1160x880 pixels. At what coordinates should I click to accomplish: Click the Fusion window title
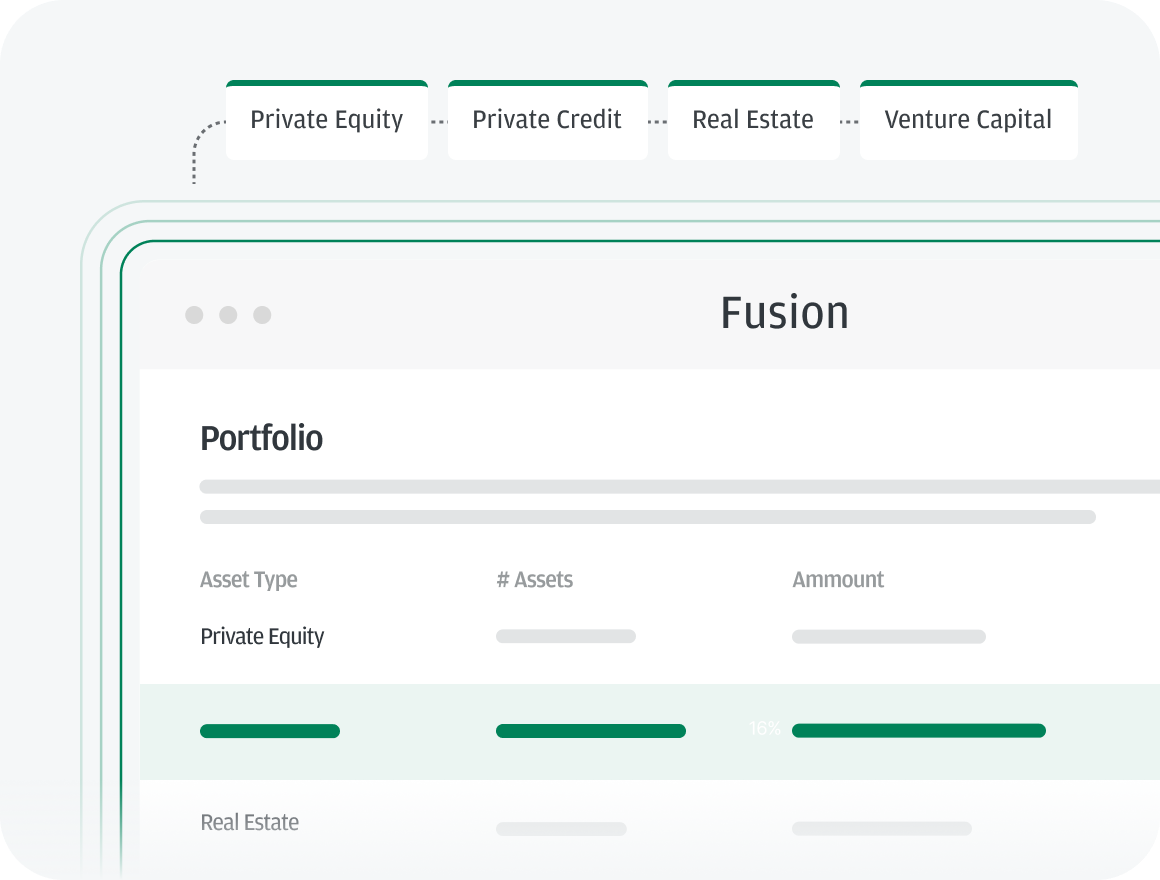(x=784, y=313)
